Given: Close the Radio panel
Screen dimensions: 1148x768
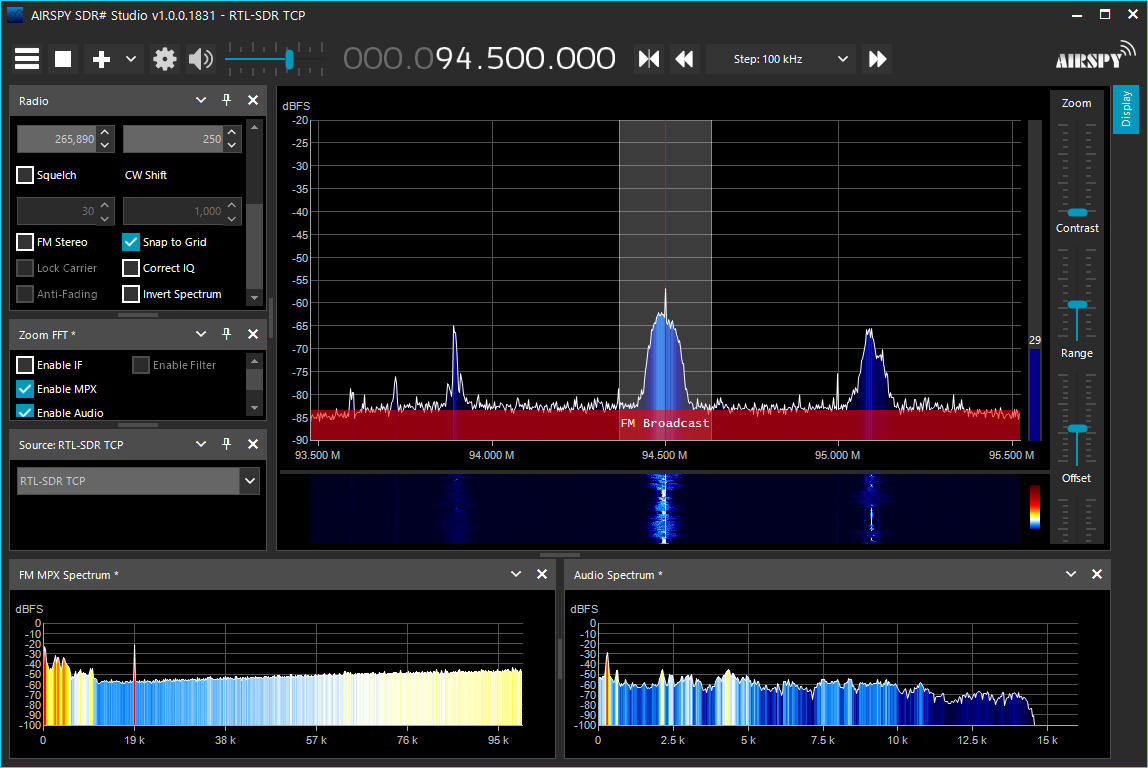Looking at the screenshot, I should click(x=253, y=100).
